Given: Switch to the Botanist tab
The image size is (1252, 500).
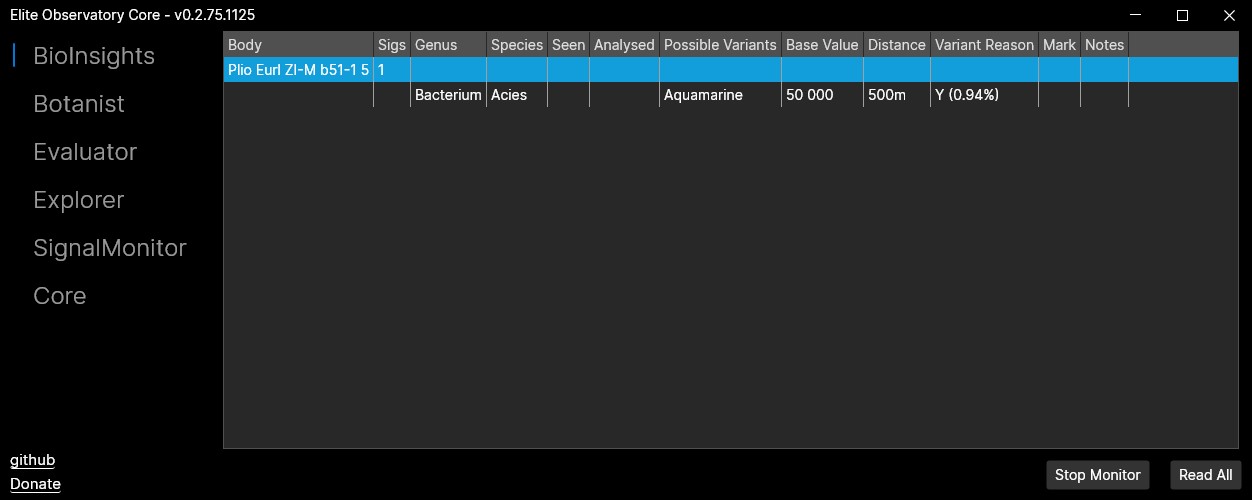Looking at the screenshot, I should [79, 104].
